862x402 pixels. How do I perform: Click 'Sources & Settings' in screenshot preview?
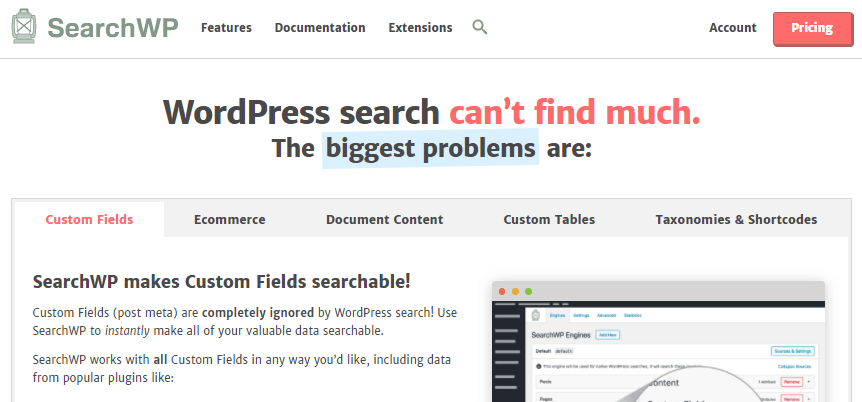pos(793,351)
